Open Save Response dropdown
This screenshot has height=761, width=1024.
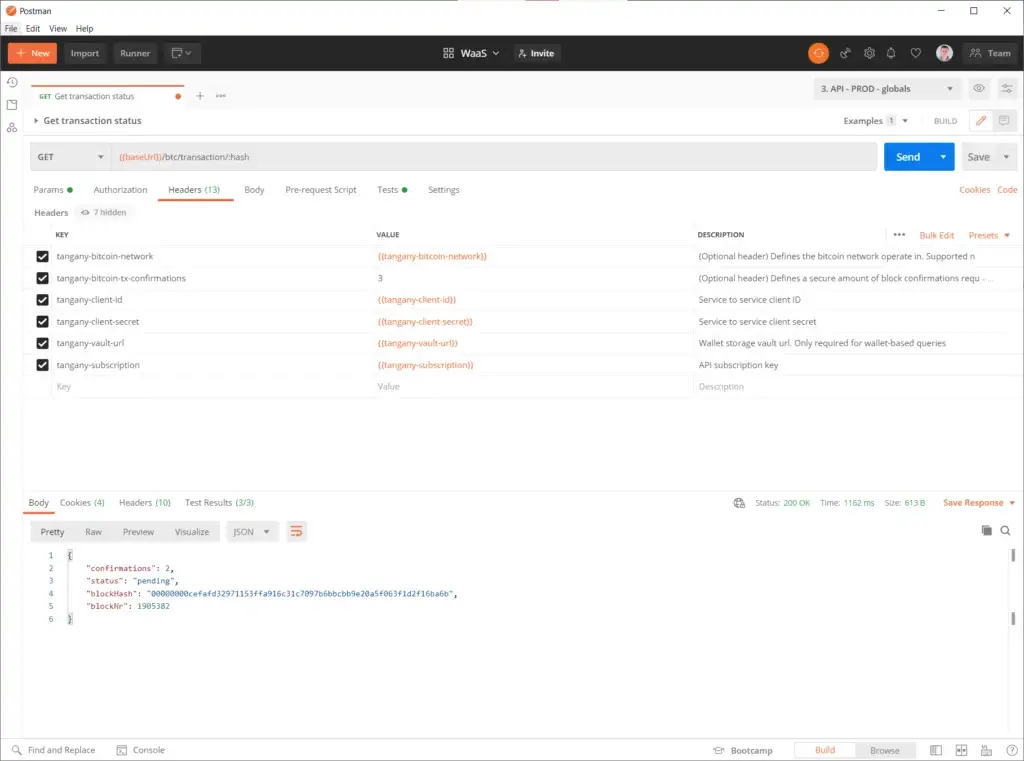pos(979,502)
